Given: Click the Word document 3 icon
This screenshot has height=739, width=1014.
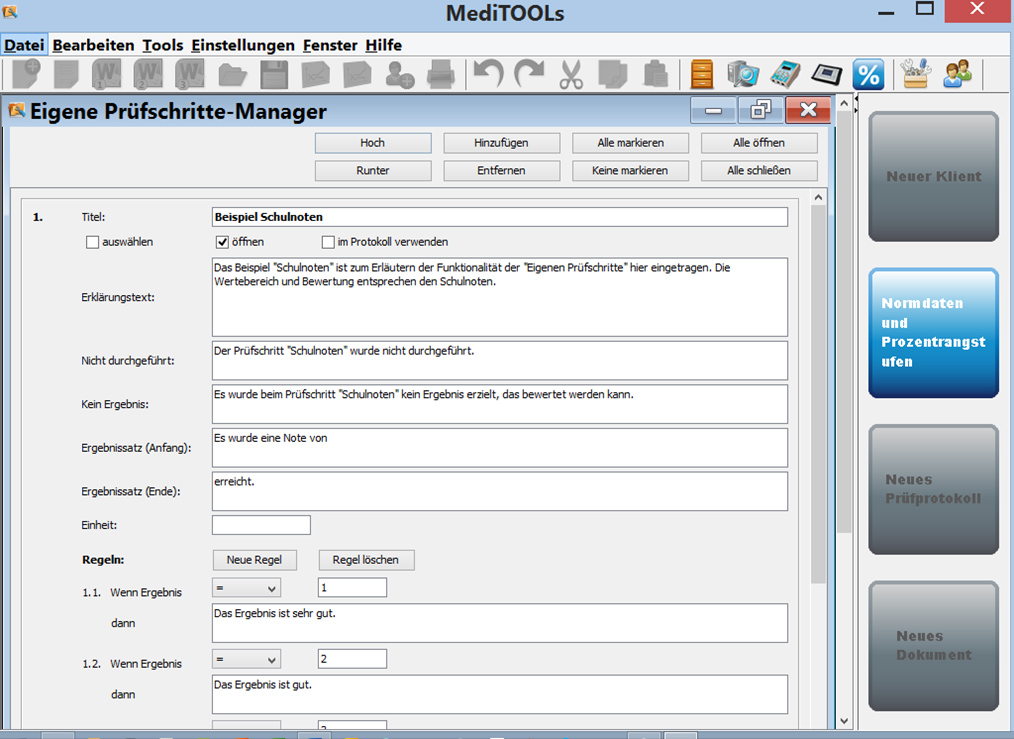Looking at the screenshot, I should pyautogui.click(x=189, y=74).
